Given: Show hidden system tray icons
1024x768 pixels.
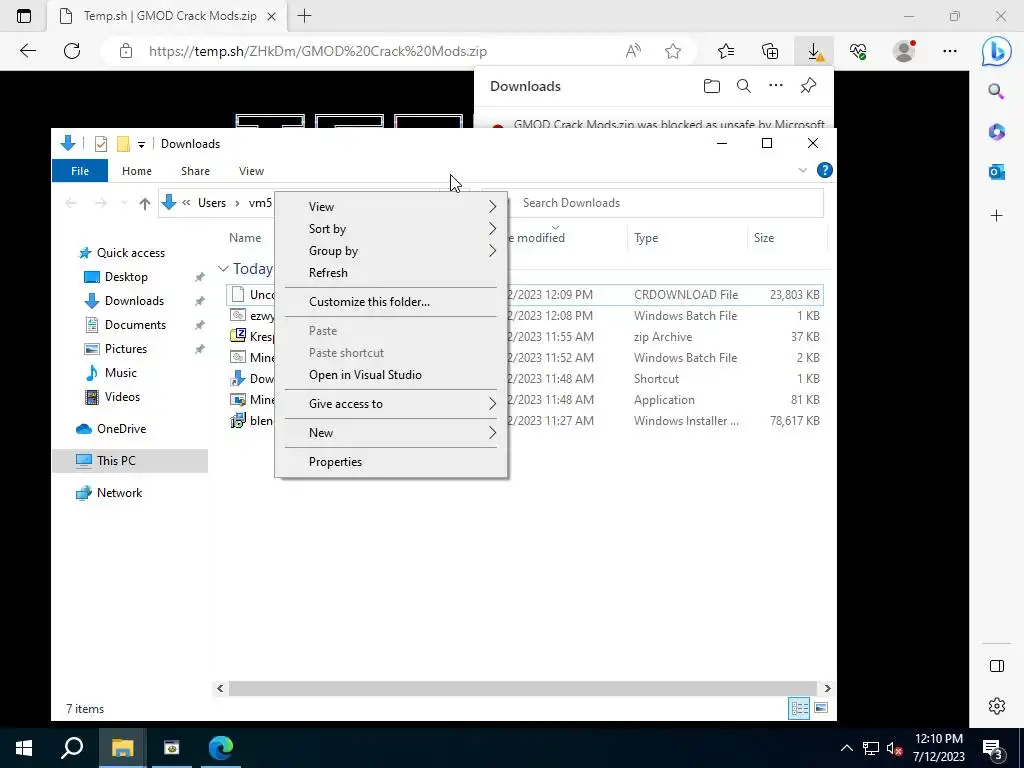Looking at the screenshot, I should (846, 748).
